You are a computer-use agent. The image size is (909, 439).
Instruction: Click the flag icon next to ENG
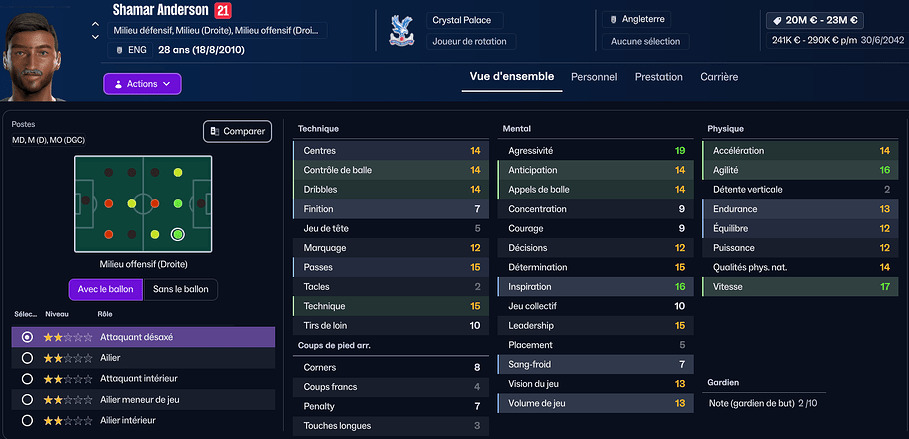coord(118,50)
